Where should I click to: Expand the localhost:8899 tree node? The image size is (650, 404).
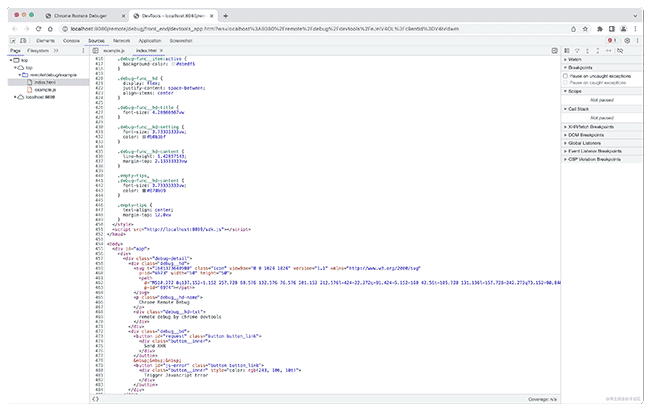click(x=15, y=97)
